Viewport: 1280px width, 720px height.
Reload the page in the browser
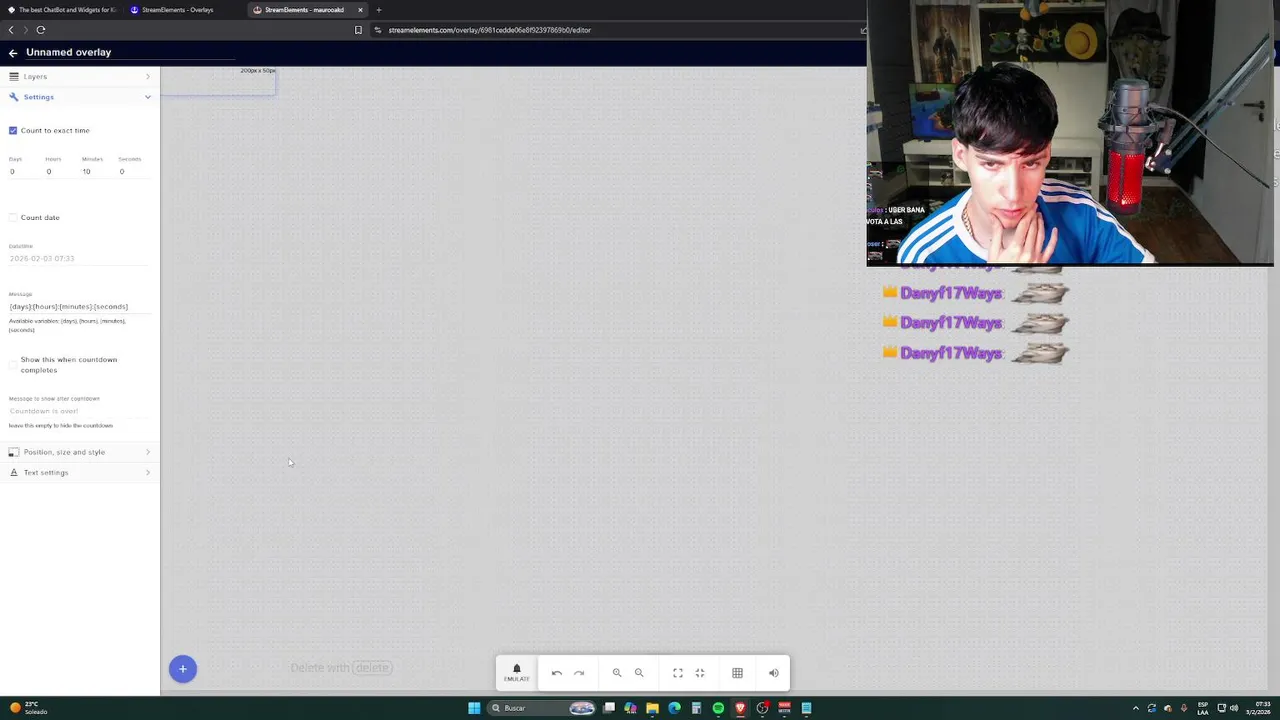41,30
